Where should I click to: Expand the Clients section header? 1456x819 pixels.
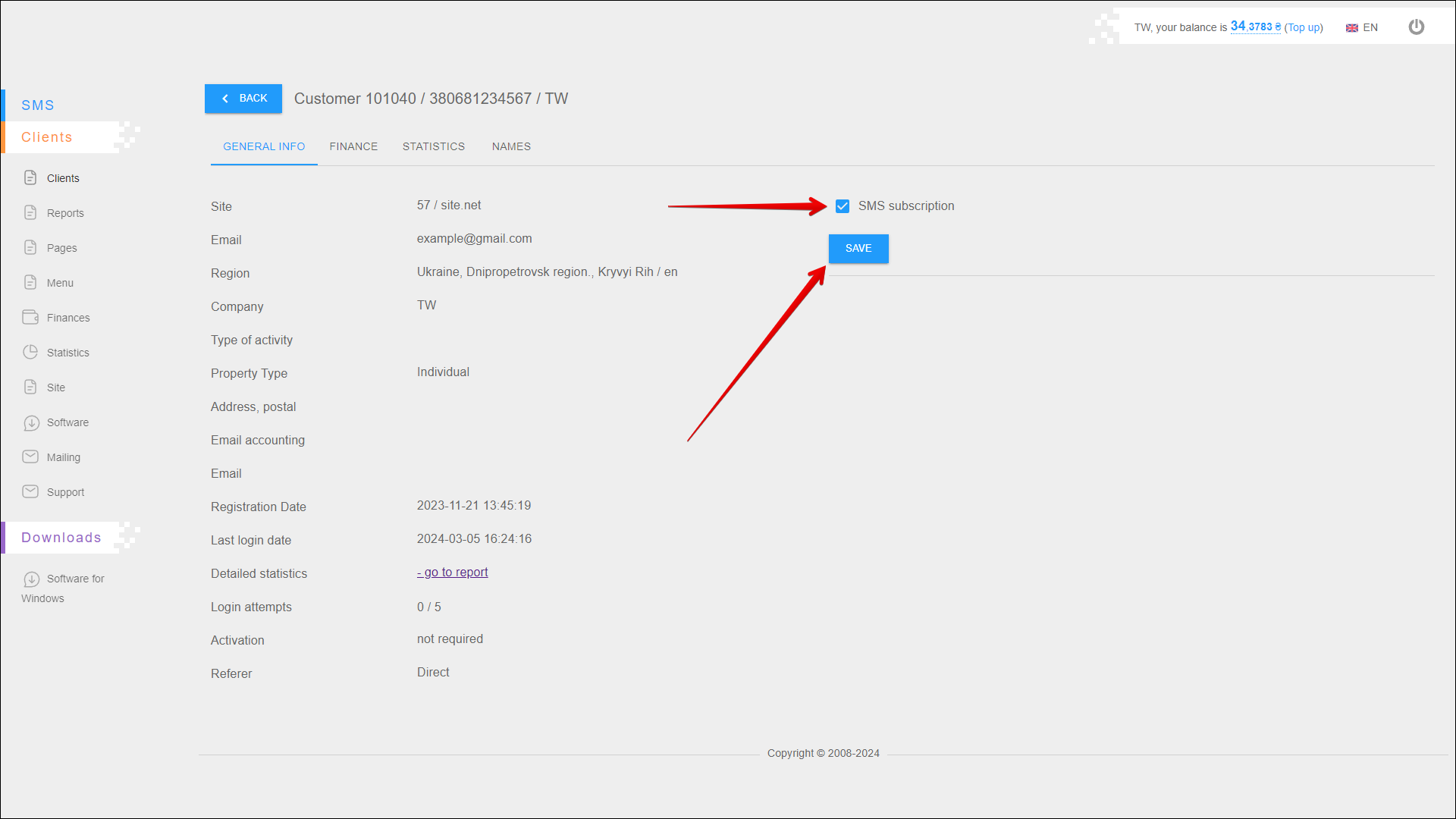pos(47,137)
